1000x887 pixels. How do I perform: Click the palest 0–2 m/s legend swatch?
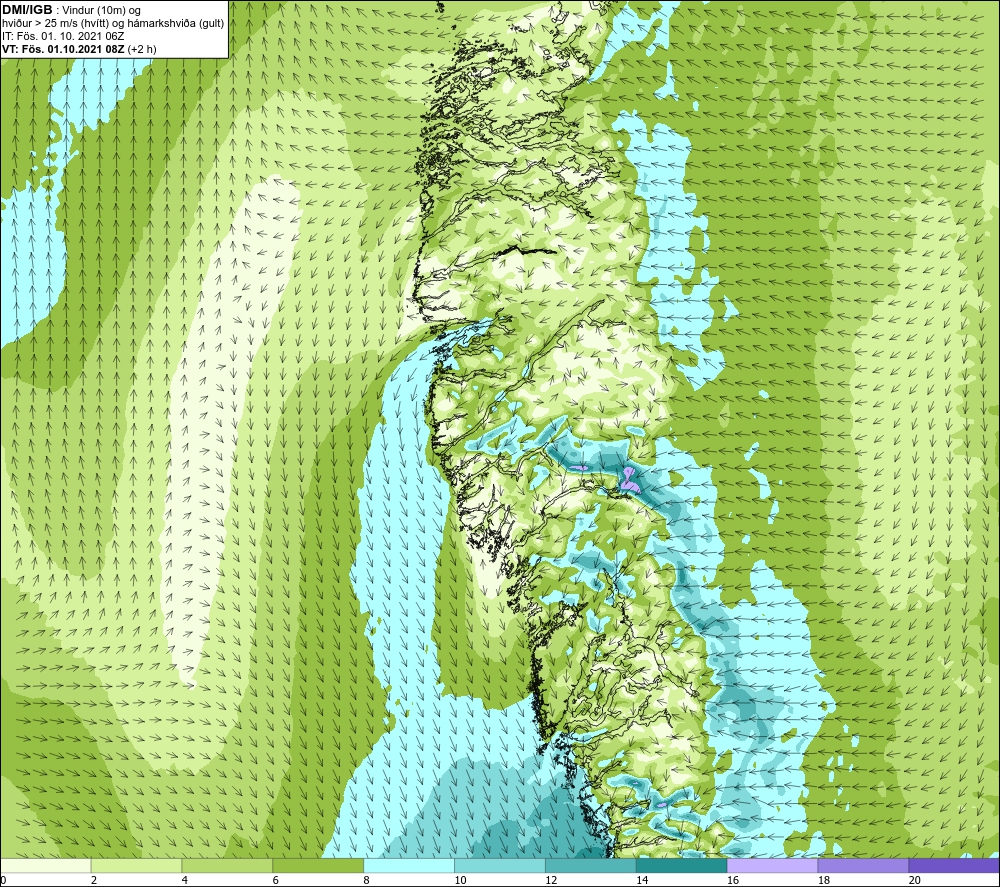(x=46, y=866)
